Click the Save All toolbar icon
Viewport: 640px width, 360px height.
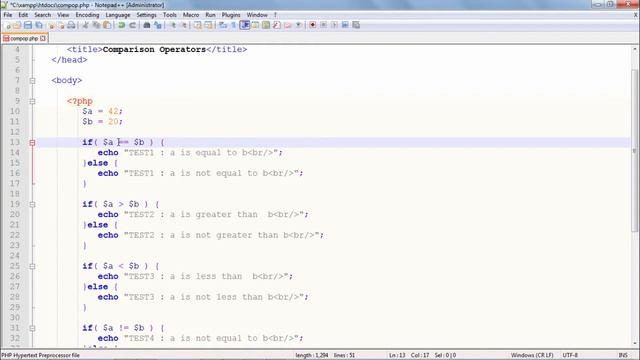(x=39, y=25)
